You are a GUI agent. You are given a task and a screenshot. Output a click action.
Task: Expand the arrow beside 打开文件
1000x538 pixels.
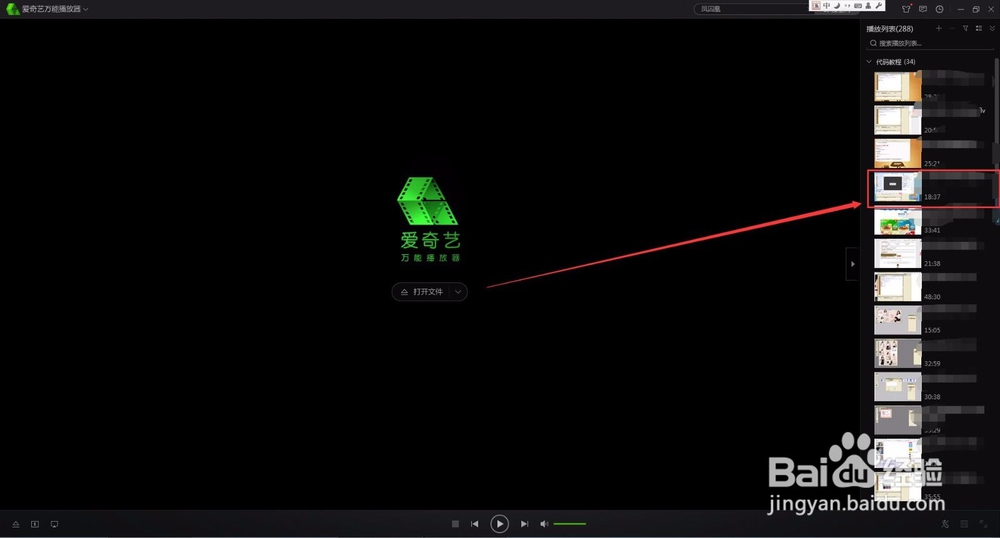pos(458,292)
